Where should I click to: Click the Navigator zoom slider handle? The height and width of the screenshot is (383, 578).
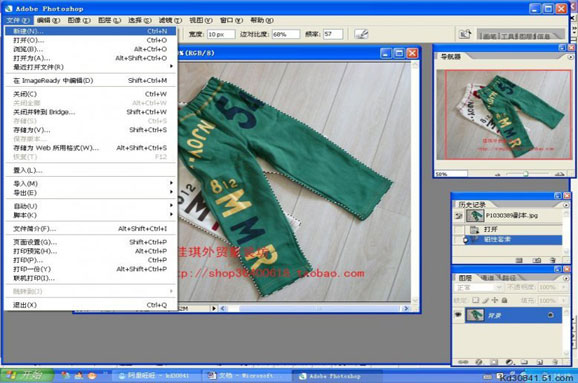click(526, 174)
